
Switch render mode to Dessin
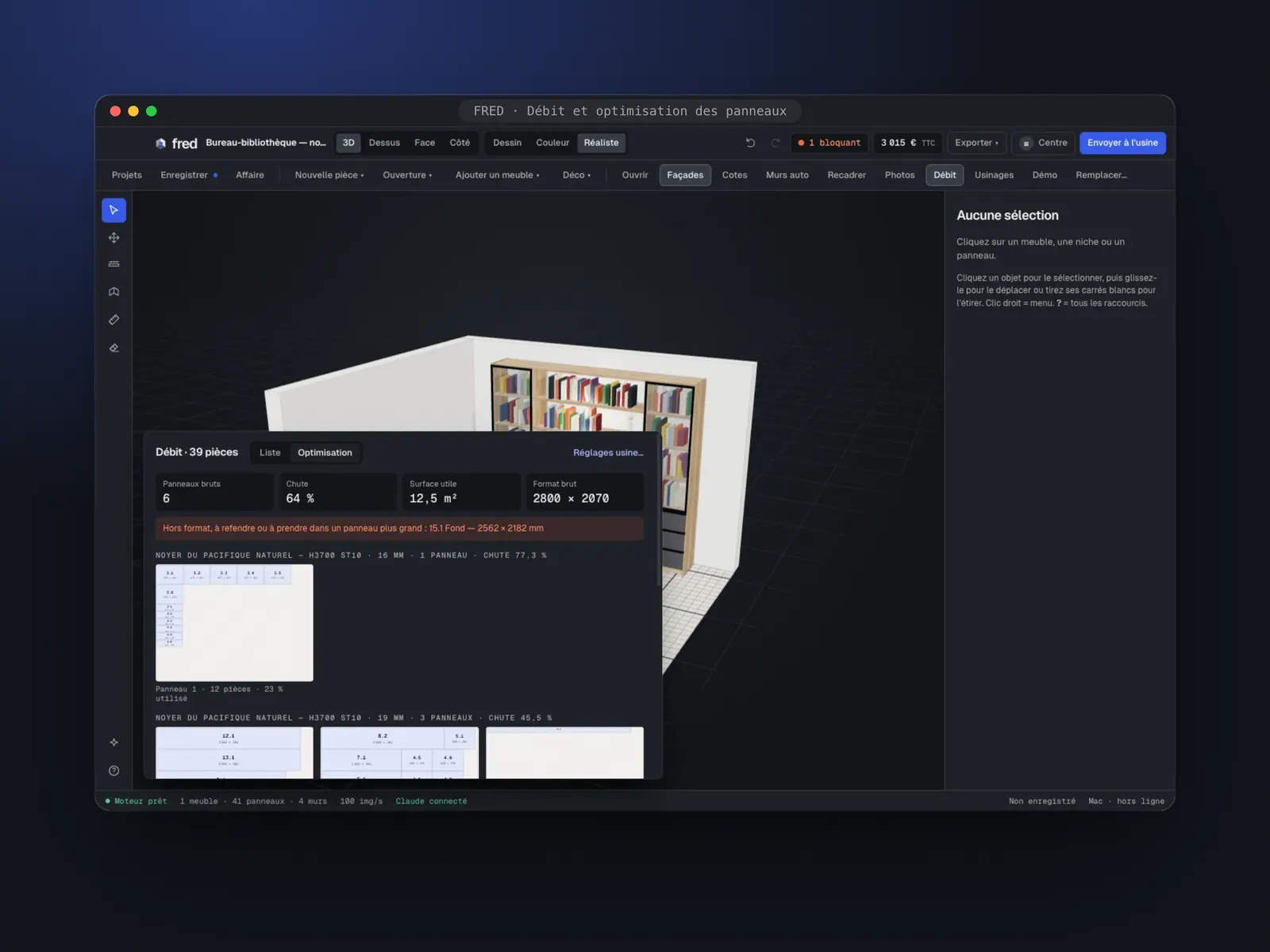coord(507,143)
